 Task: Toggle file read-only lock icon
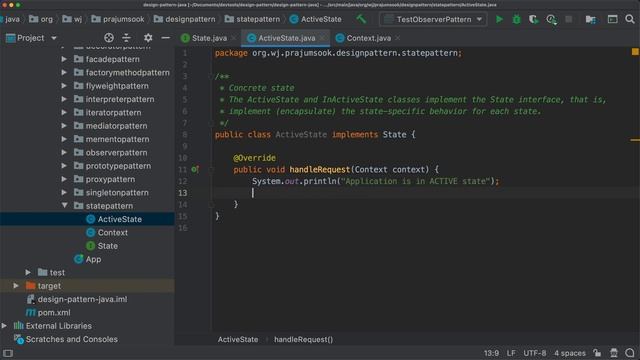(x=597, y=353)
